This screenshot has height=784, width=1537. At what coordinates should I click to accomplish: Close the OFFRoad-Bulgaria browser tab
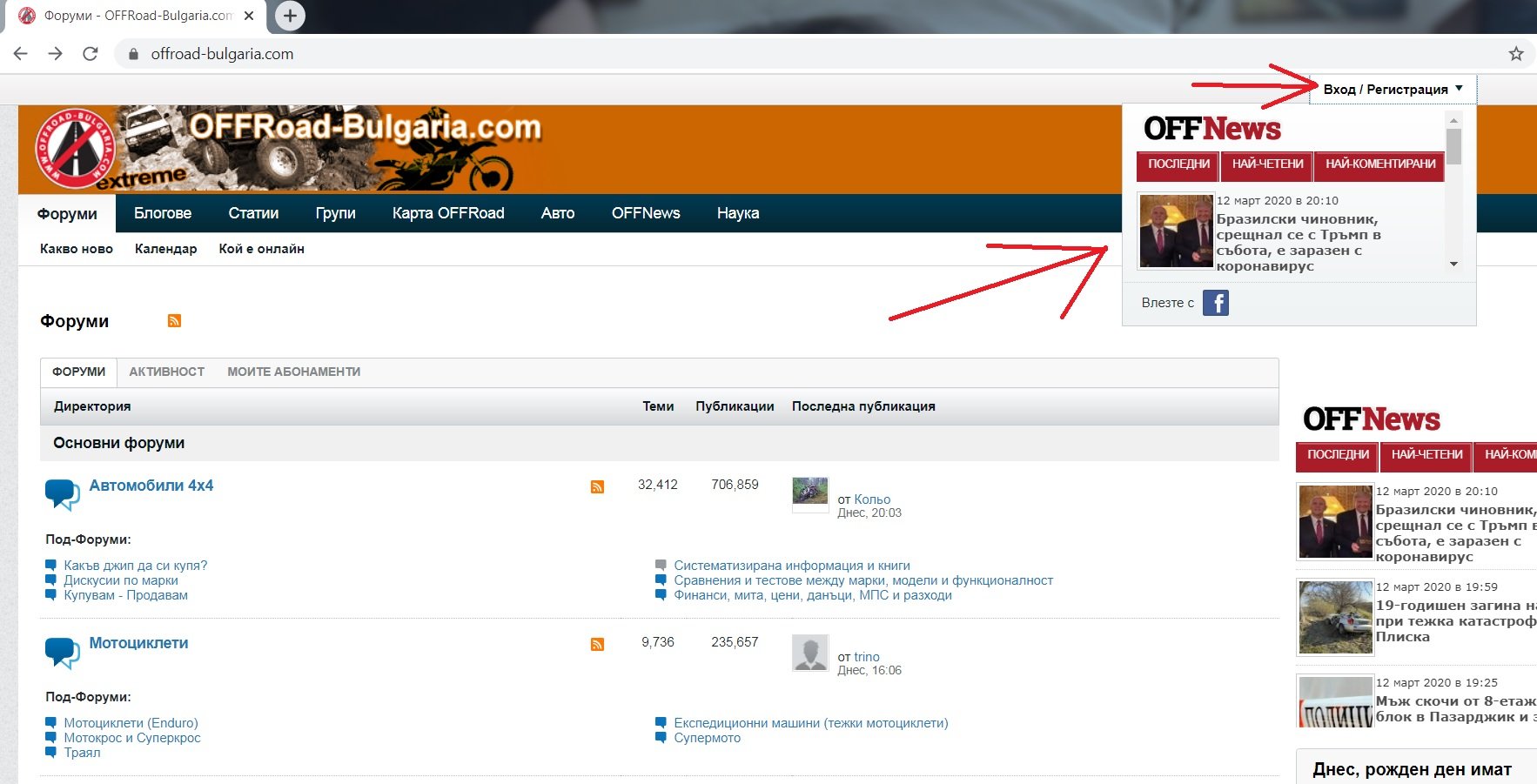[x=250, y=16]
